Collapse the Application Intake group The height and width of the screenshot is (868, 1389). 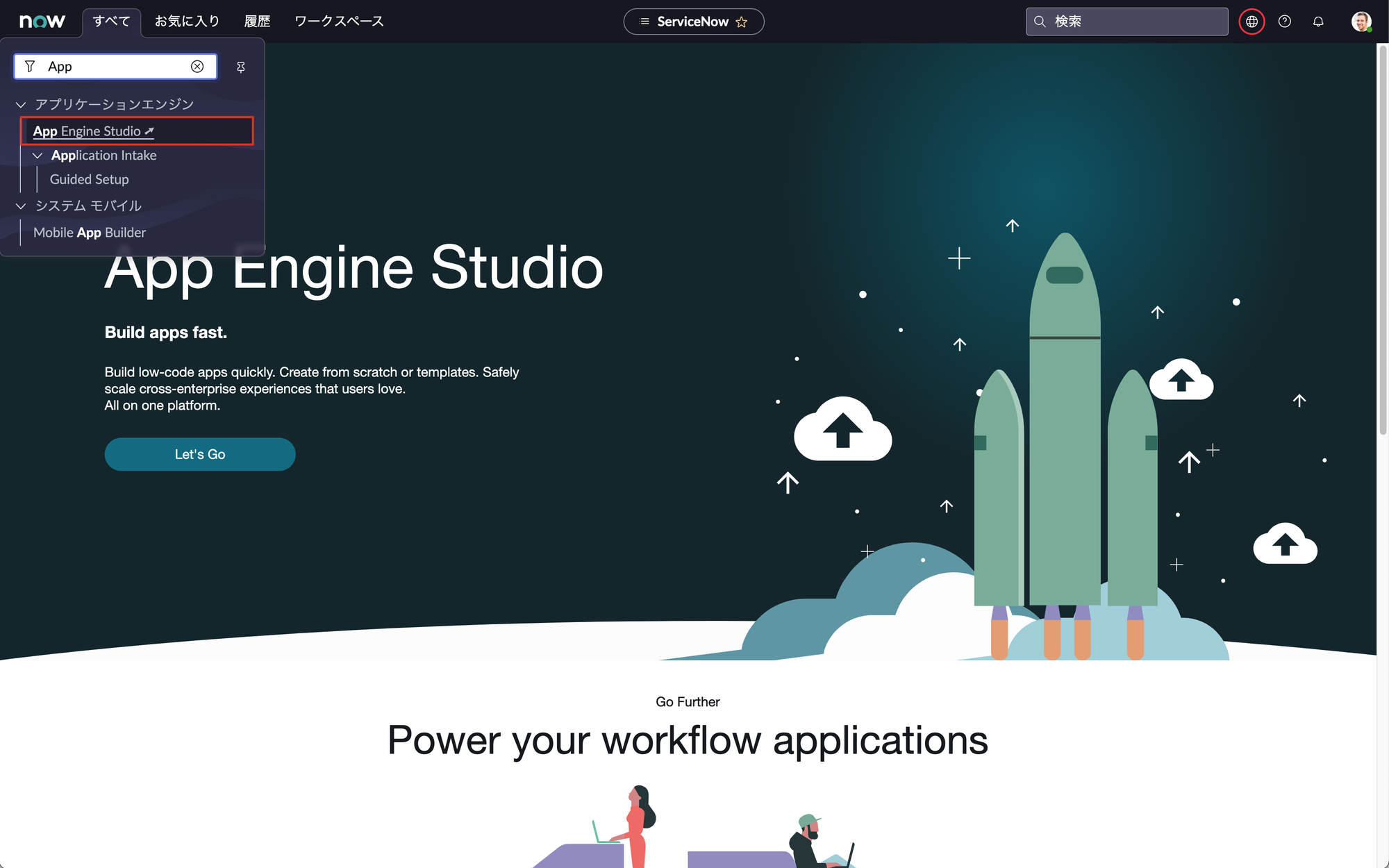38,156
